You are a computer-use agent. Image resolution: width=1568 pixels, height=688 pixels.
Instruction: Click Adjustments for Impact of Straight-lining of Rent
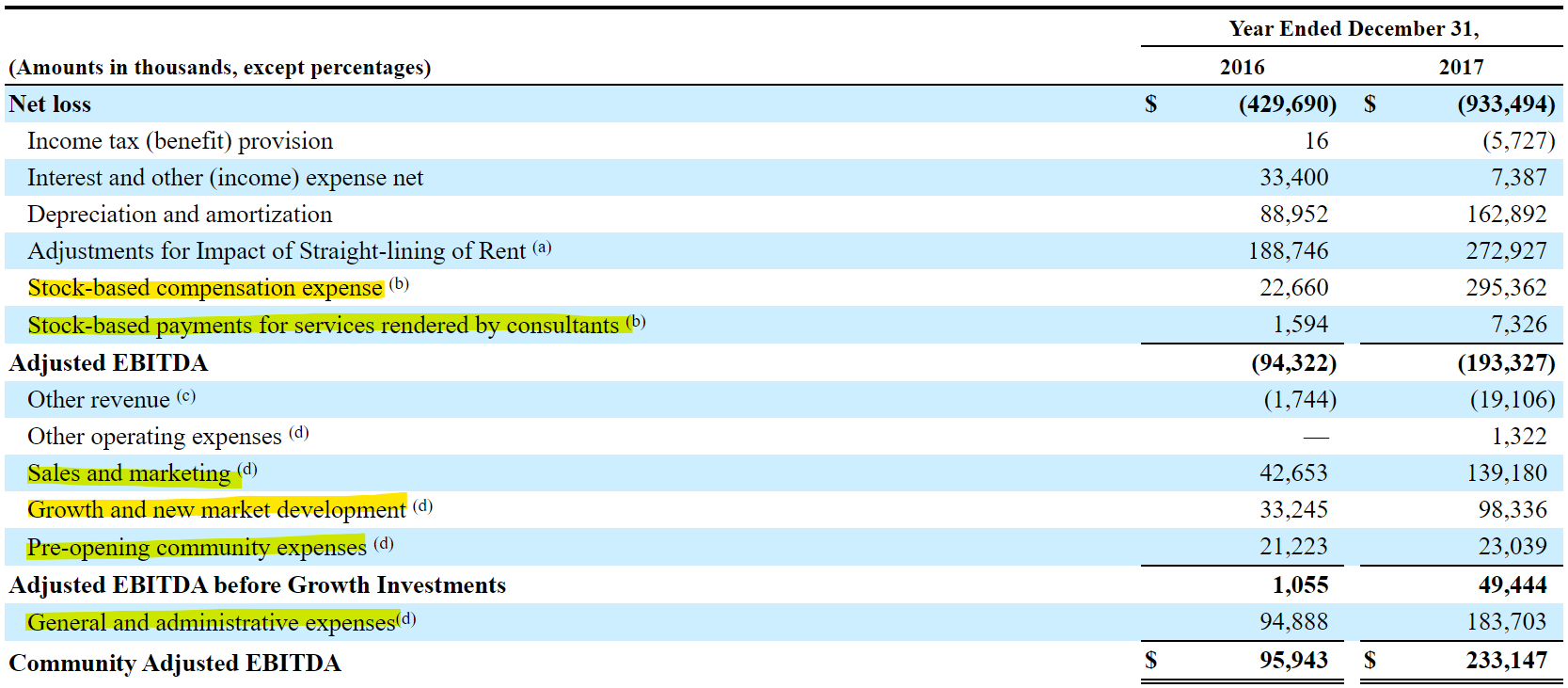pyautogui.click(x=277, y=251)
